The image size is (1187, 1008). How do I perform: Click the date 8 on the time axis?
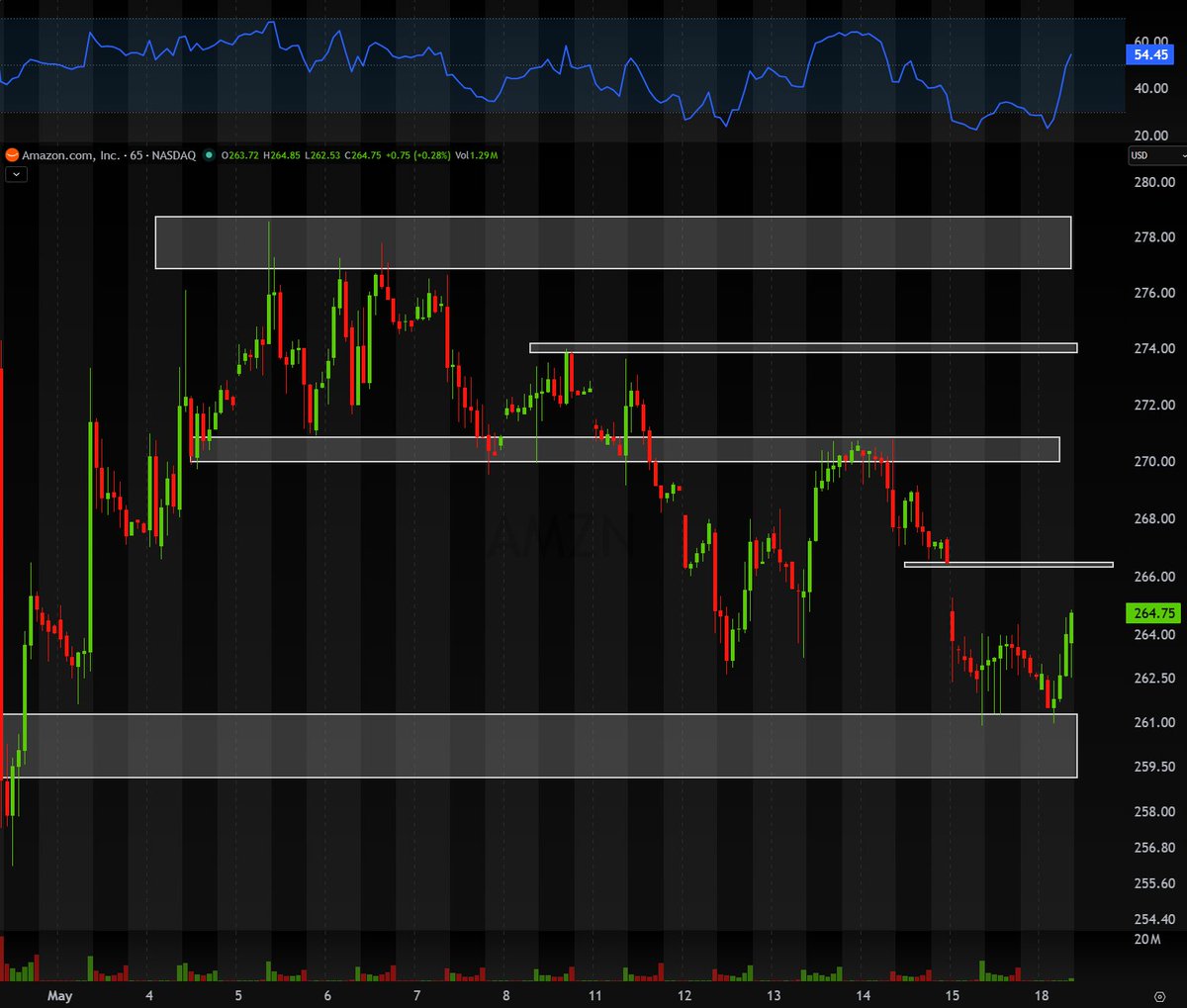click(x=505, y=996)
